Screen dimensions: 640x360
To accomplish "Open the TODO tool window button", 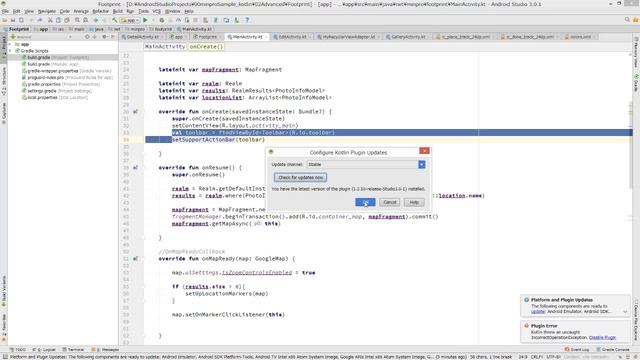I will (x=18, y=350).
